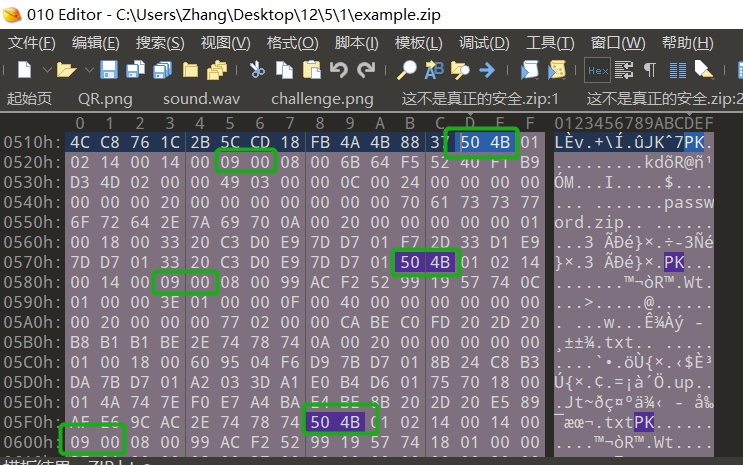Save the file with the floppy disk icon
Screen dimensions: 743x465
[x=109, y=70]
